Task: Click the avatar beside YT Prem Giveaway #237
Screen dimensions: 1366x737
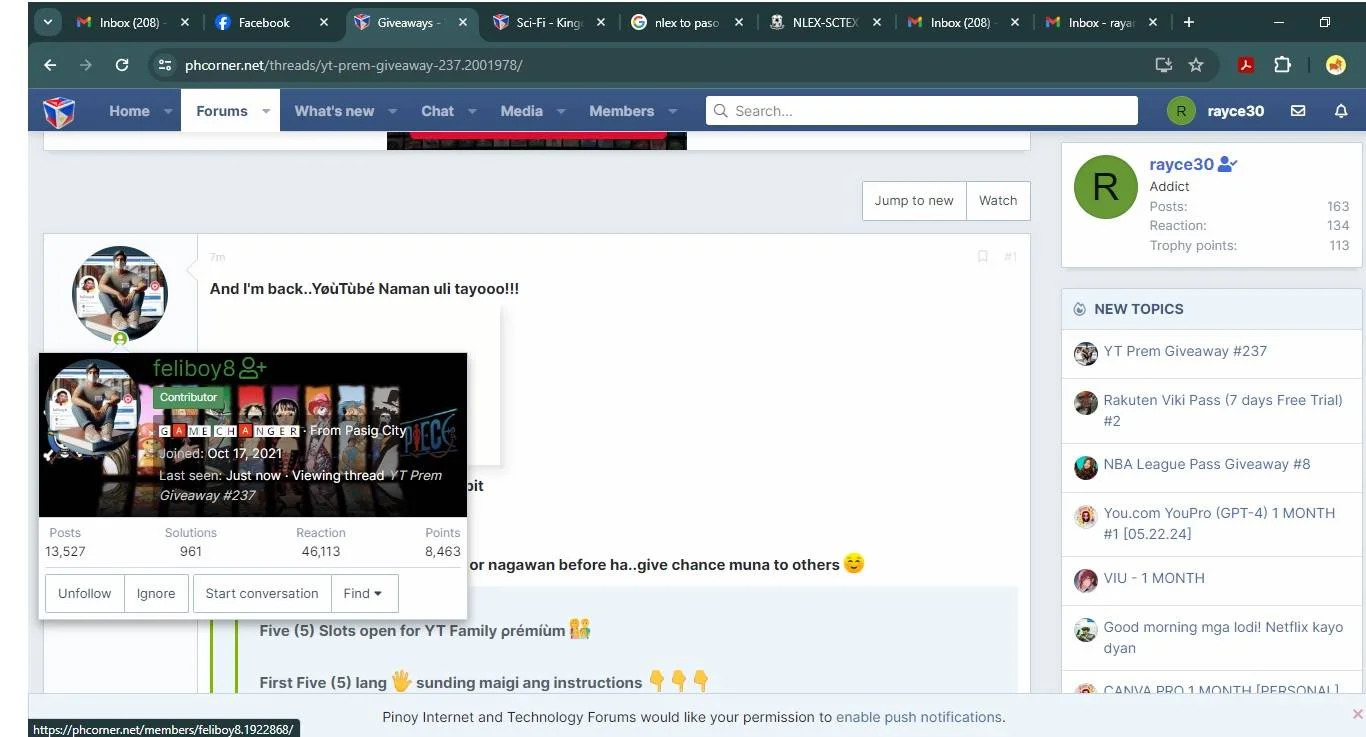Action: [x=1086, y=353]
